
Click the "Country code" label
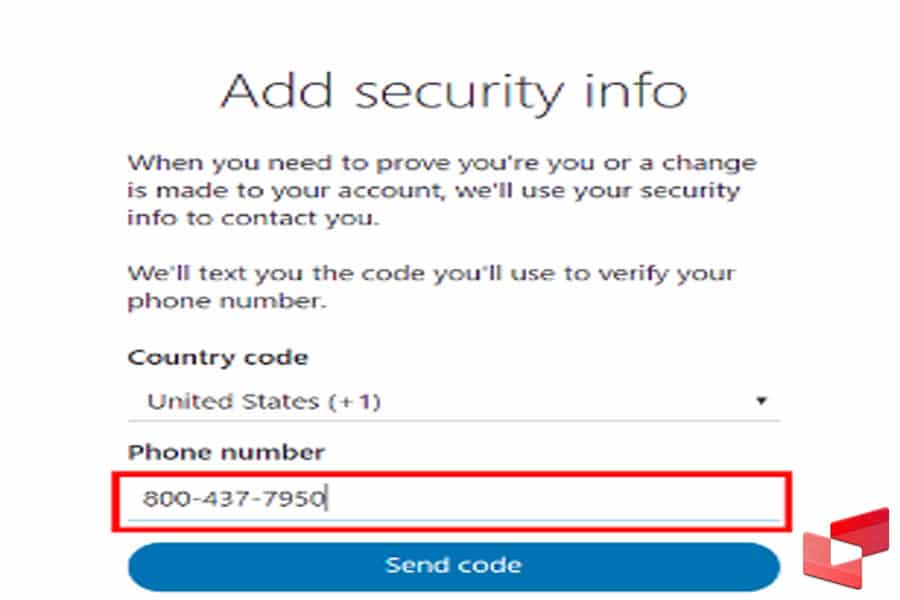[x=218, y=357]
